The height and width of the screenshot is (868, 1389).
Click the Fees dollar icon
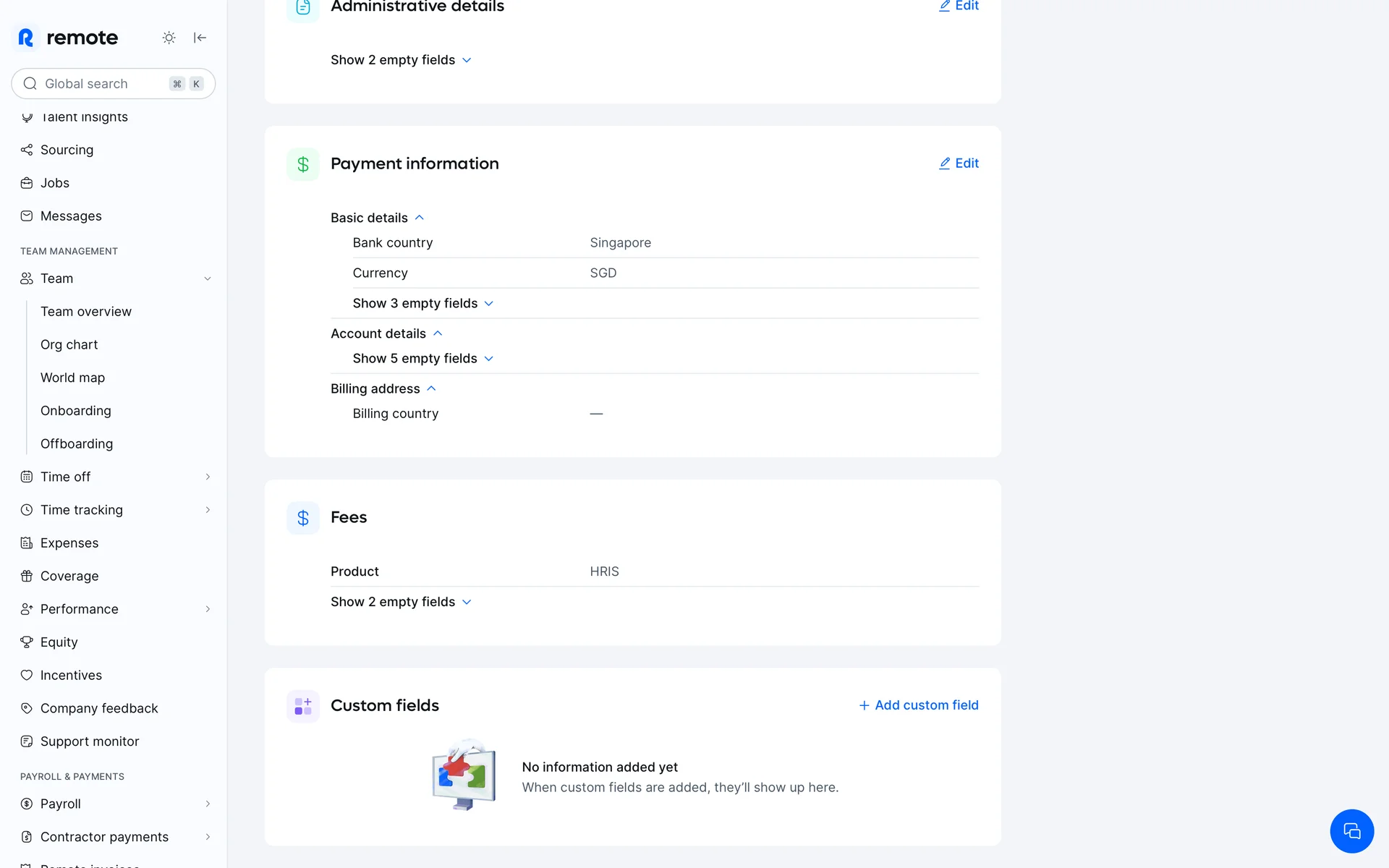point(303,518)
